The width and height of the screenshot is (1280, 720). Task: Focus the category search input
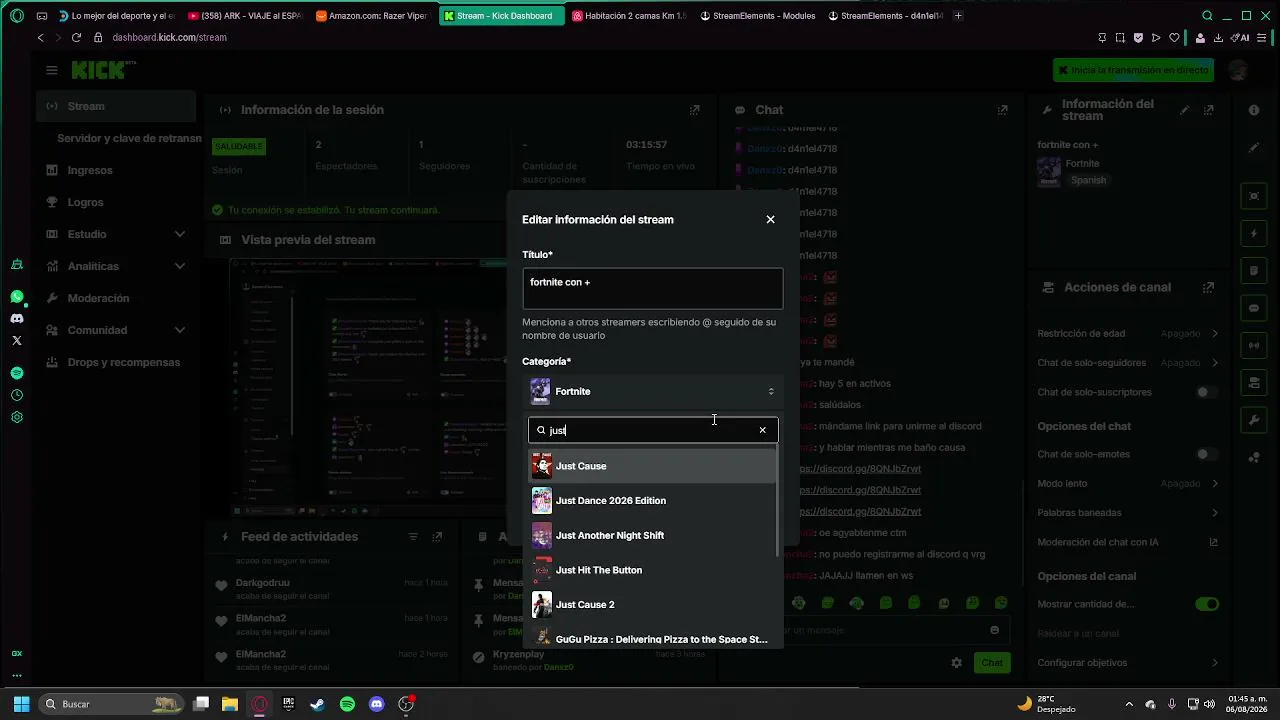point(652,430)
